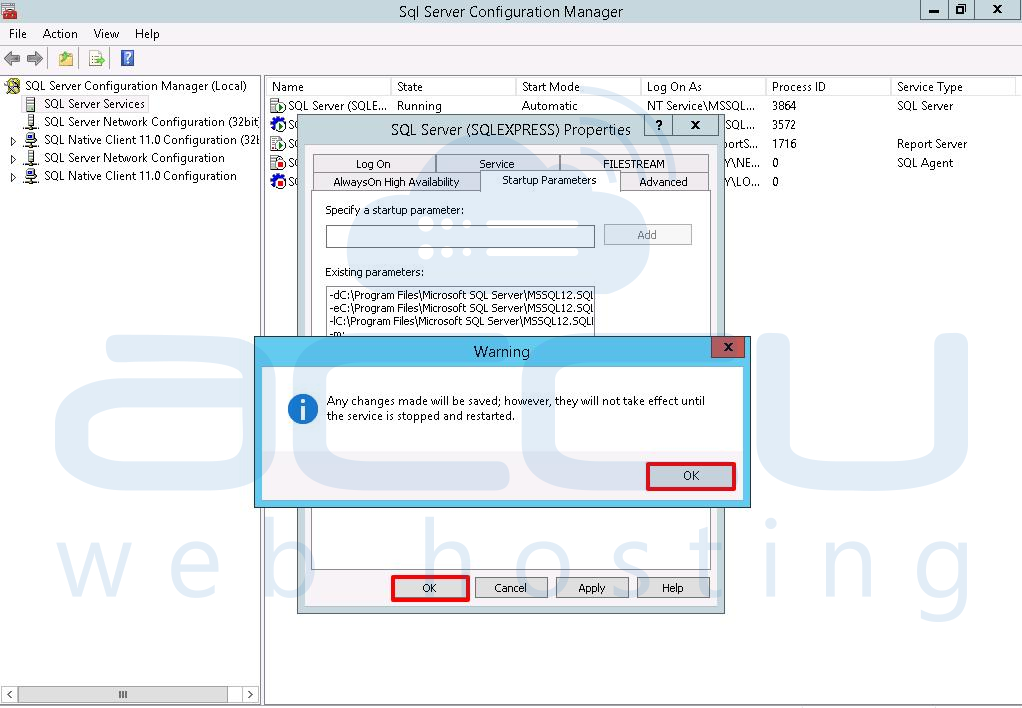Open the View menu

click(x=106, y=34)
